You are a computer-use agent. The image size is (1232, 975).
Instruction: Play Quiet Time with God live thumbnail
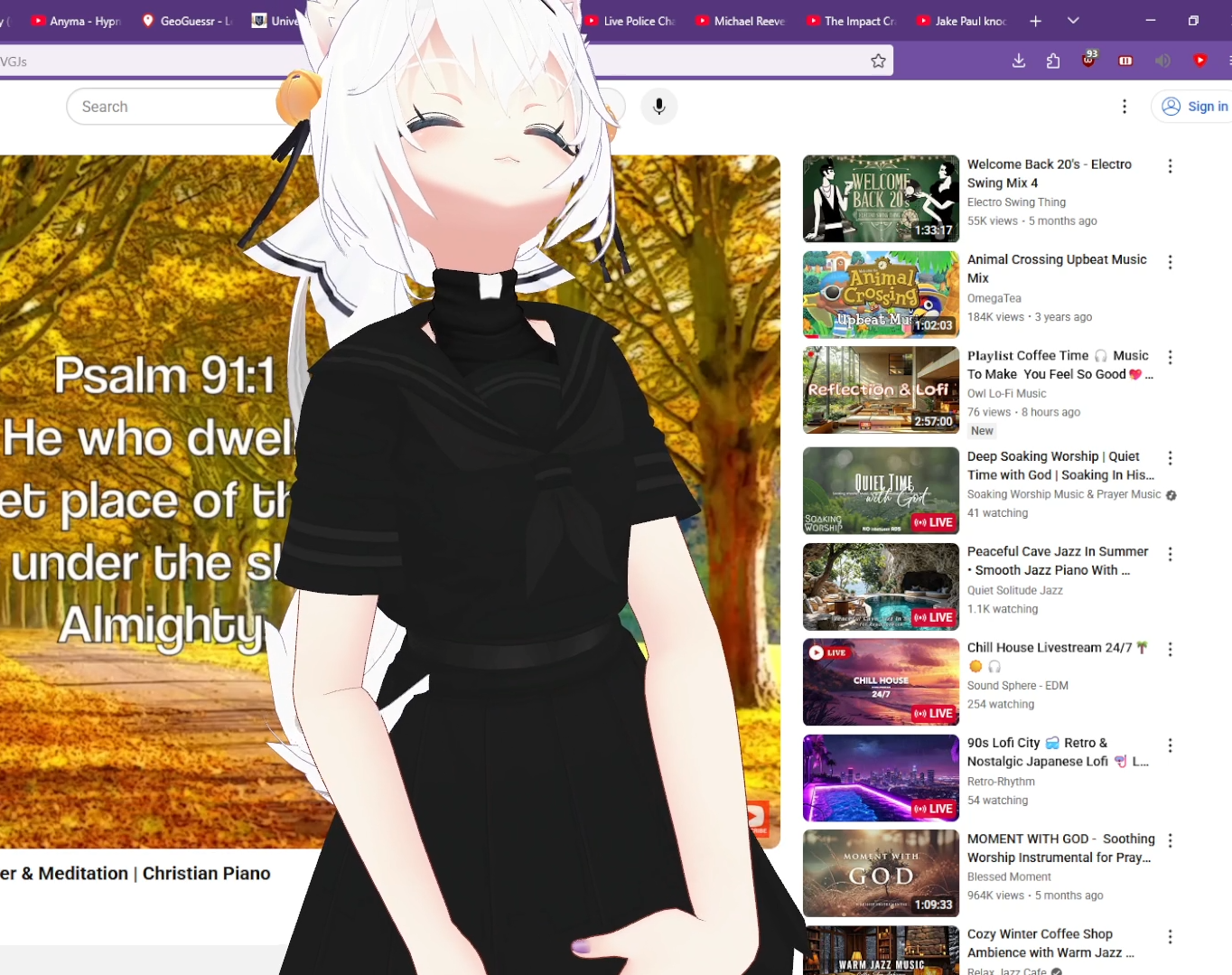coord(881,491)
